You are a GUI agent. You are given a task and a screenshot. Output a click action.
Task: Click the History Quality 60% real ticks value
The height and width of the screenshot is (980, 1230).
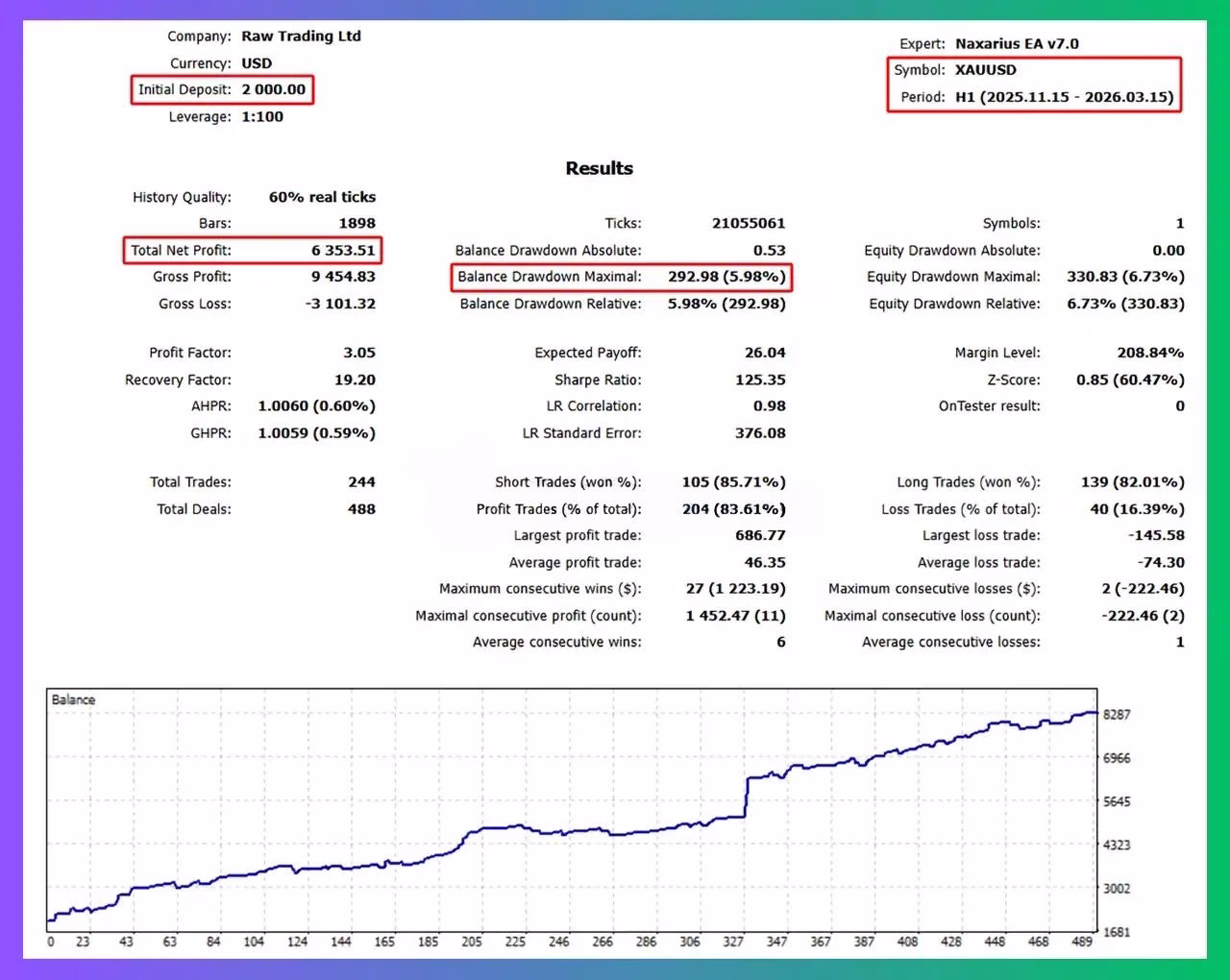322,197
